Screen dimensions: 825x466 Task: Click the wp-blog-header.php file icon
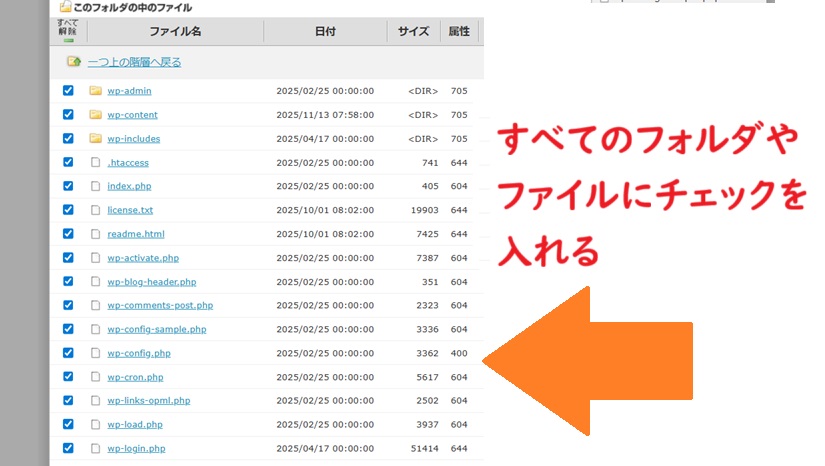95,281
